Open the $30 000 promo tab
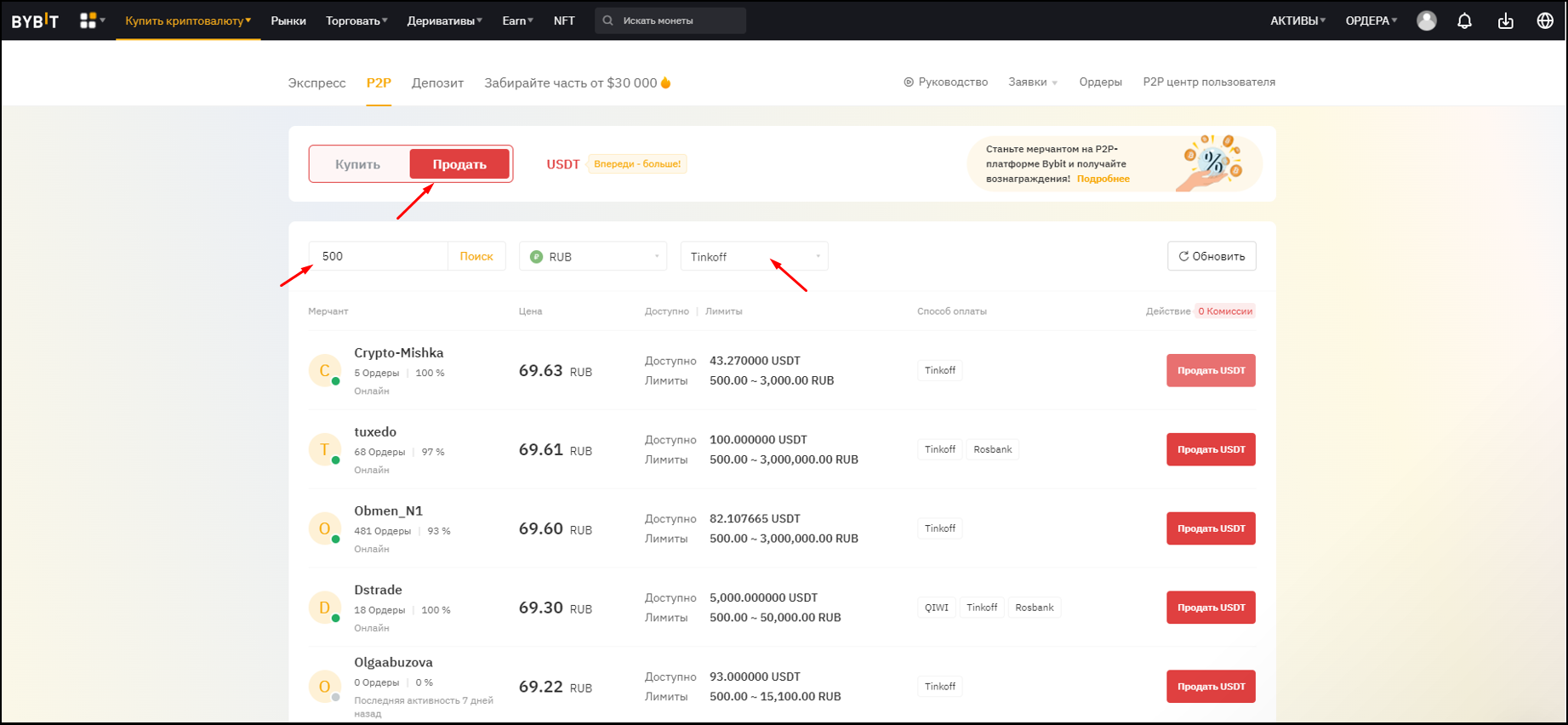1568x725 pixels. tap(578, 83)
